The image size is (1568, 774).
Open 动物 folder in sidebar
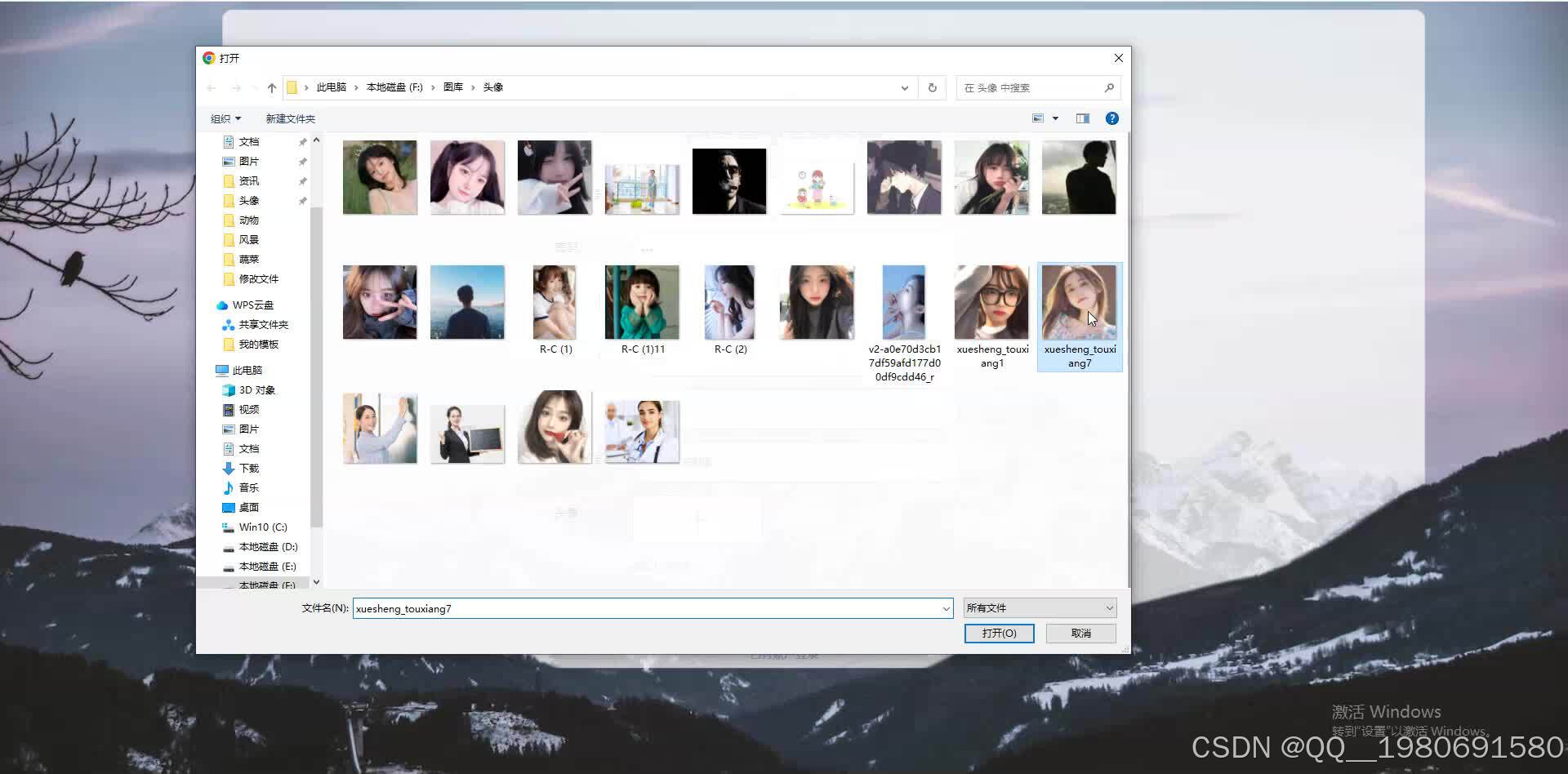[248, 220]
